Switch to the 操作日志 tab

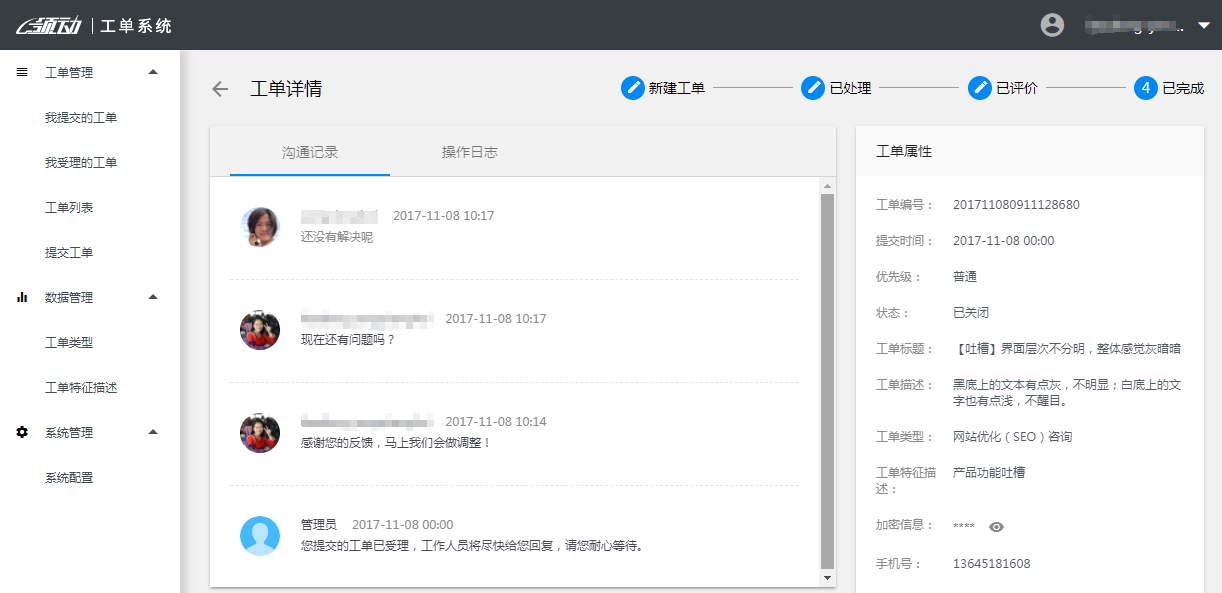point(470,152)
